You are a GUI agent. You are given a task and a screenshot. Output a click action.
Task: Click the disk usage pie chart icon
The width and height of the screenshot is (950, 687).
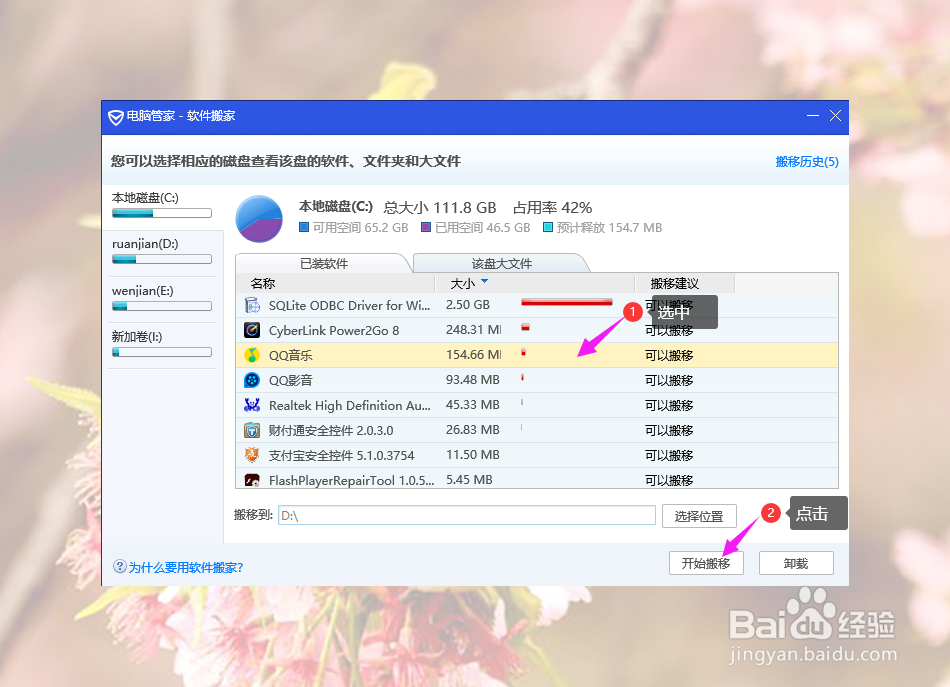[x=259, y=219]
